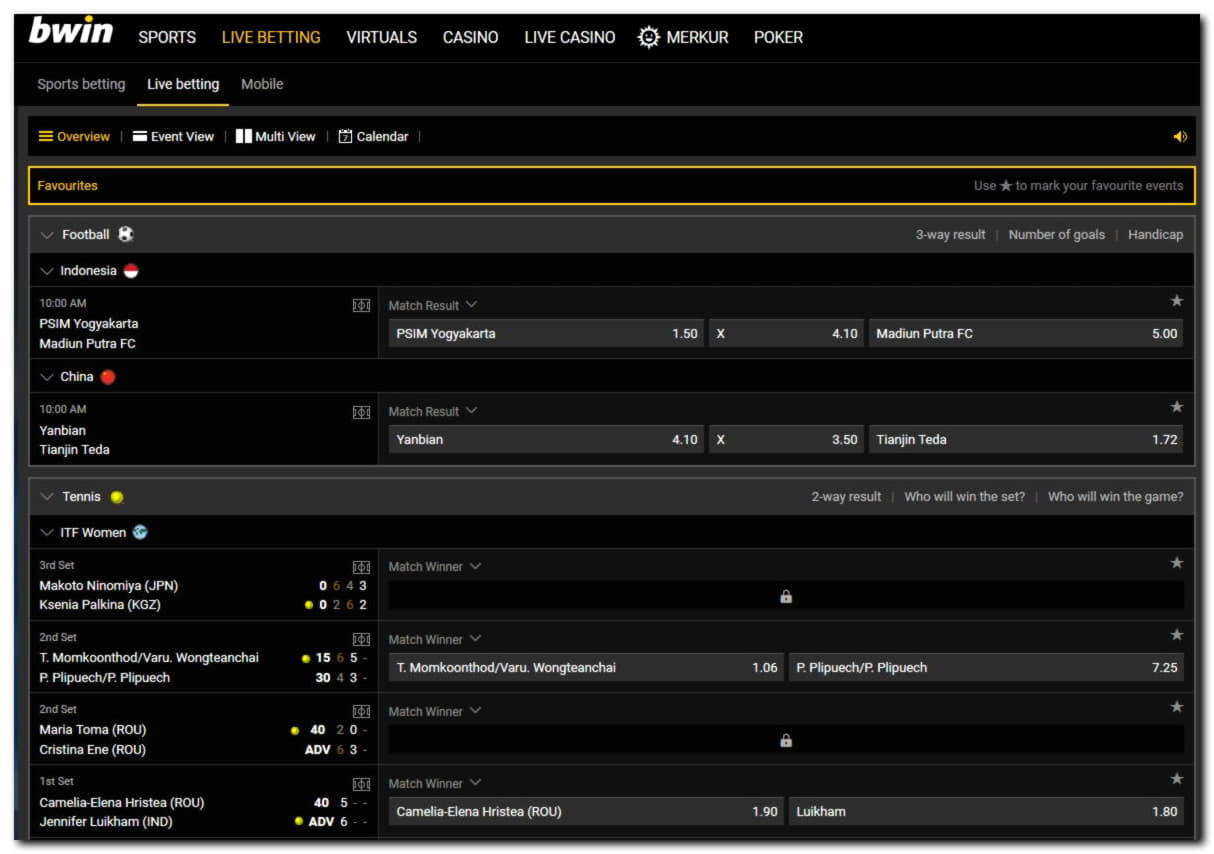Screen dimensions: 1214x854
Task: Toggle the sound speaker icon
Action: coord(1180,137)
